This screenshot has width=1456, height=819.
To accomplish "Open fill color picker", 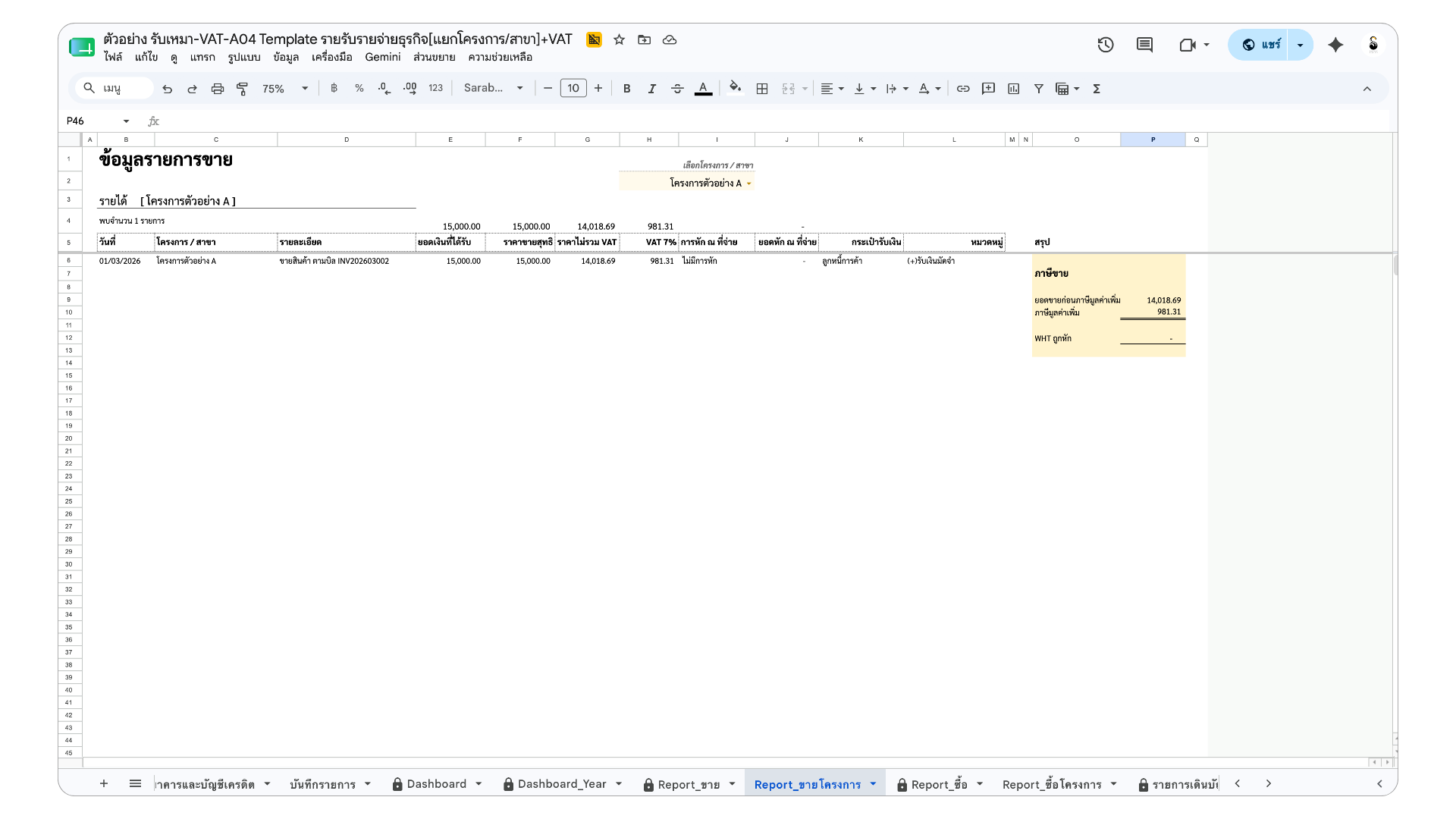I will [735, 88].
